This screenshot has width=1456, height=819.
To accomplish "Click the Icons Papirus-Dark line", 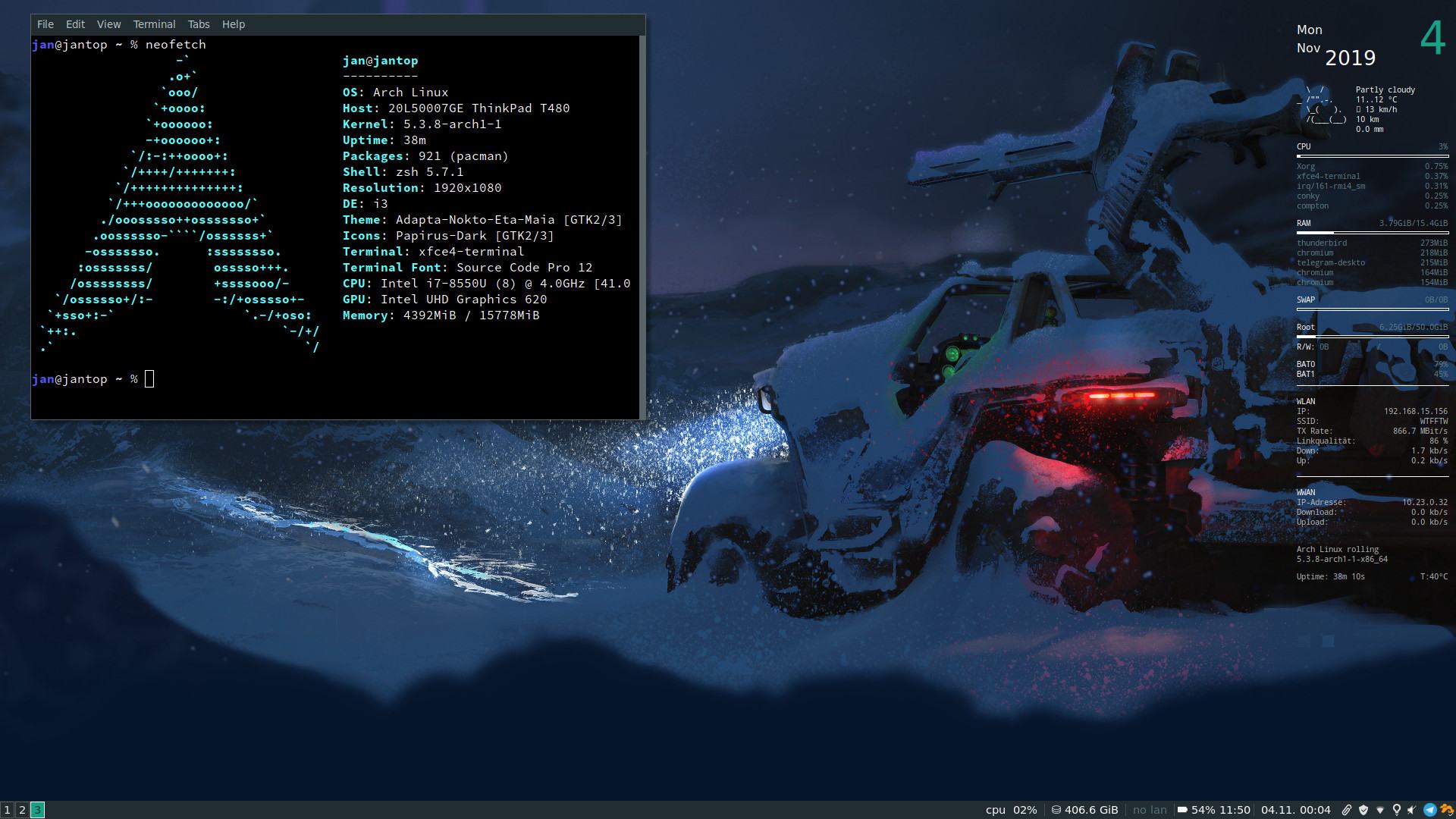I will (448, 236).
